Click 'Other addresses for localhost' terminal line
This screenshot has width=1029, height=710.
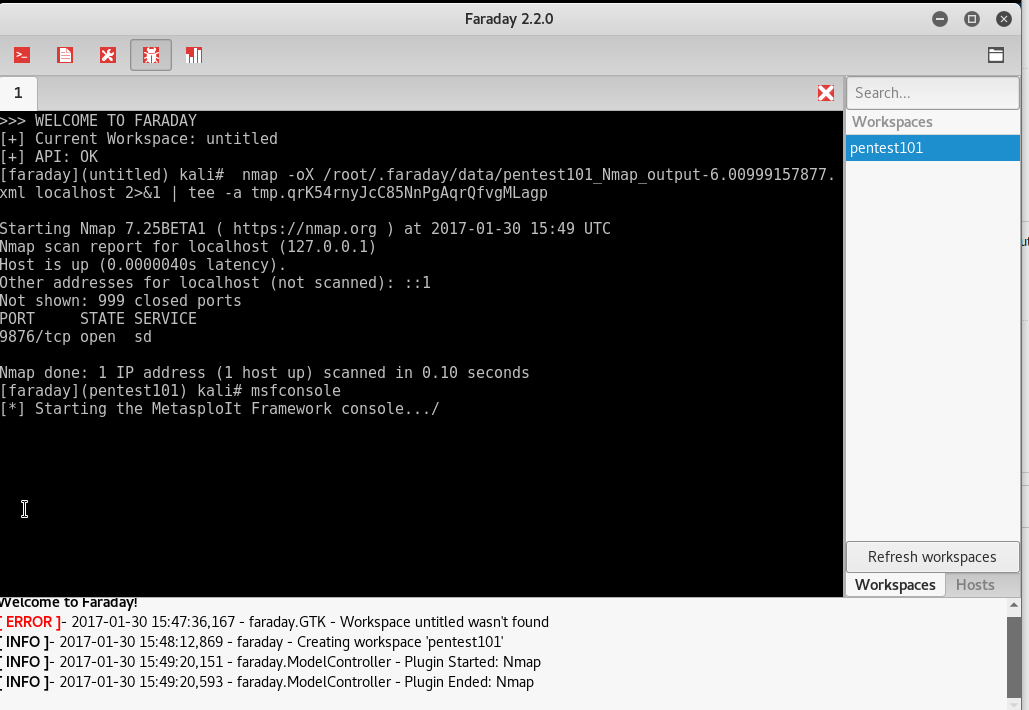tap(215, 283)
